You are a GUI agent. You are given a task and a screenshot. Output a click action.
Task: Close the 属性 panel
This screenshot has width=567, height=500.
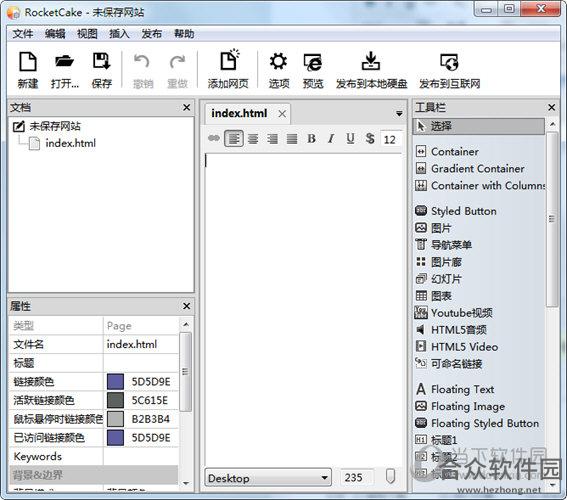click(187, 306)
